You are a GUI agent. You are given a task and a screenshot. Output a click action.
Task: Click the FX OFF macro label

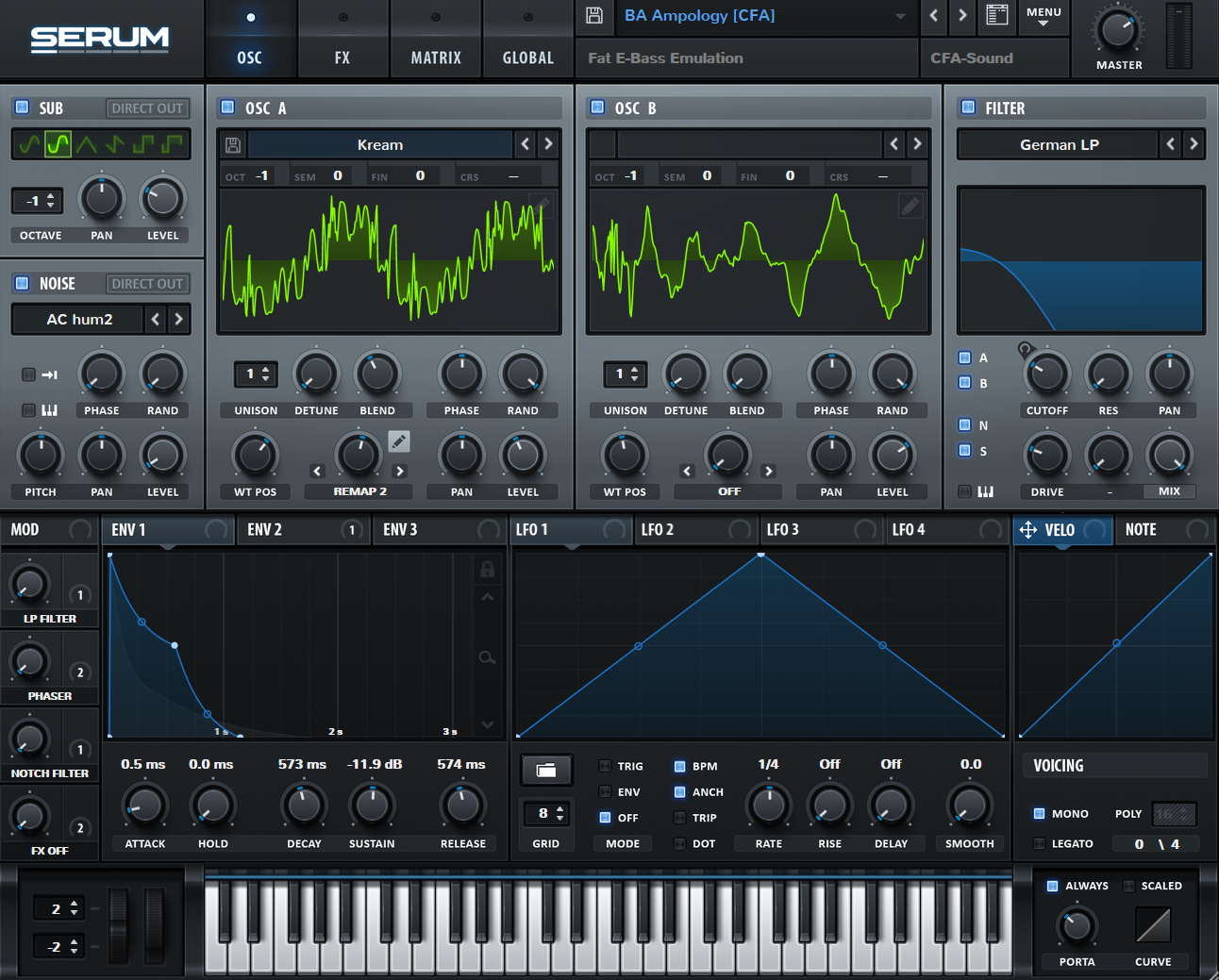coord(49,851)
